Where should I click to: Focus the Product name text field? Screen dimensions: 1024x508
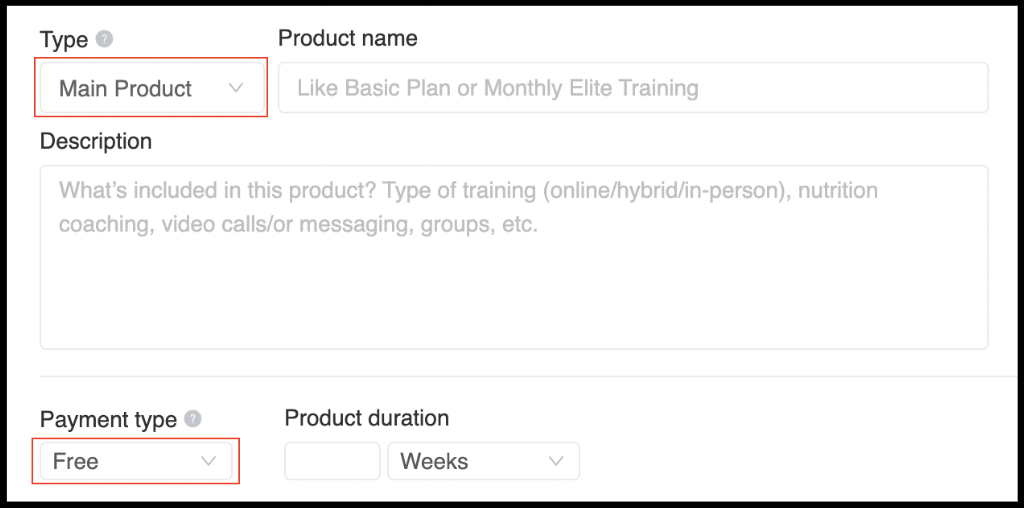pos(633,87)
